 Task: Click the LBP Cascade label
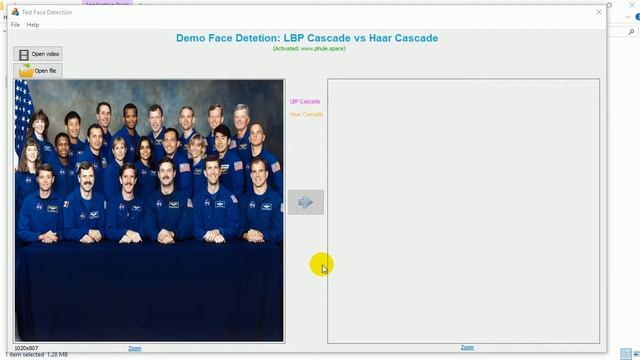[305, 101]
